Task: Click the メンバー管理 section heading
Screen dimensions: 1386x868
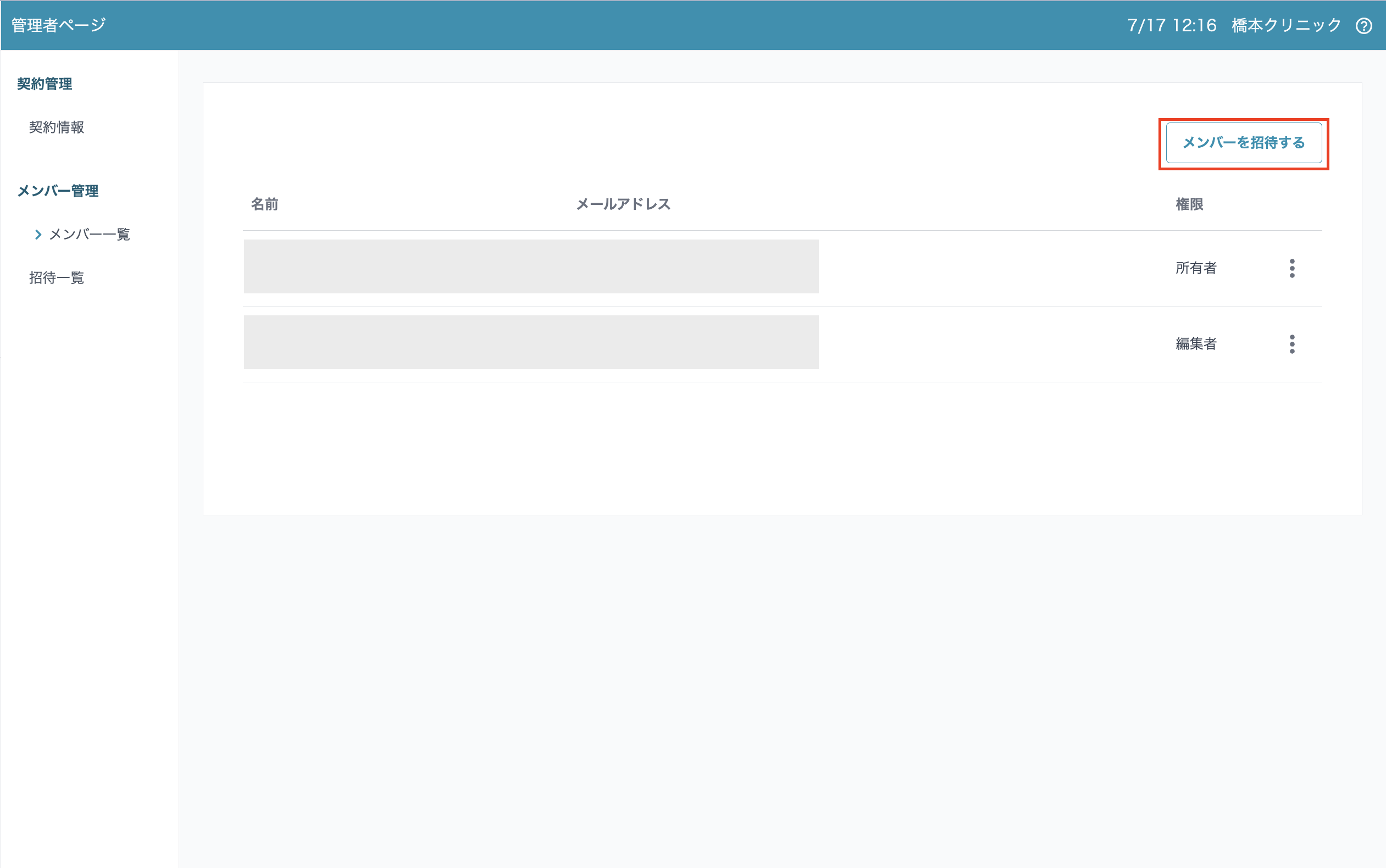Action: click(57, 191)
